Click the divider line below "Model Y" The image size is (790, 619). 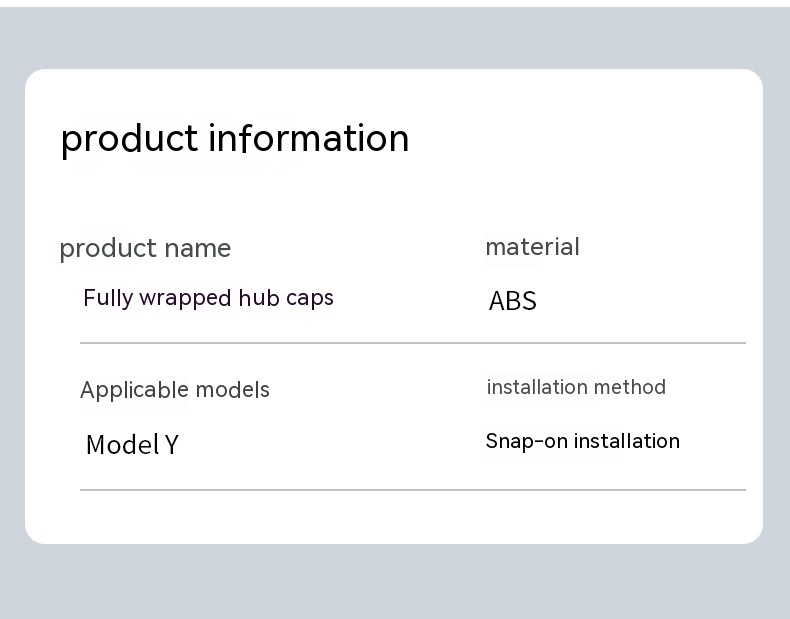(412, 490)
